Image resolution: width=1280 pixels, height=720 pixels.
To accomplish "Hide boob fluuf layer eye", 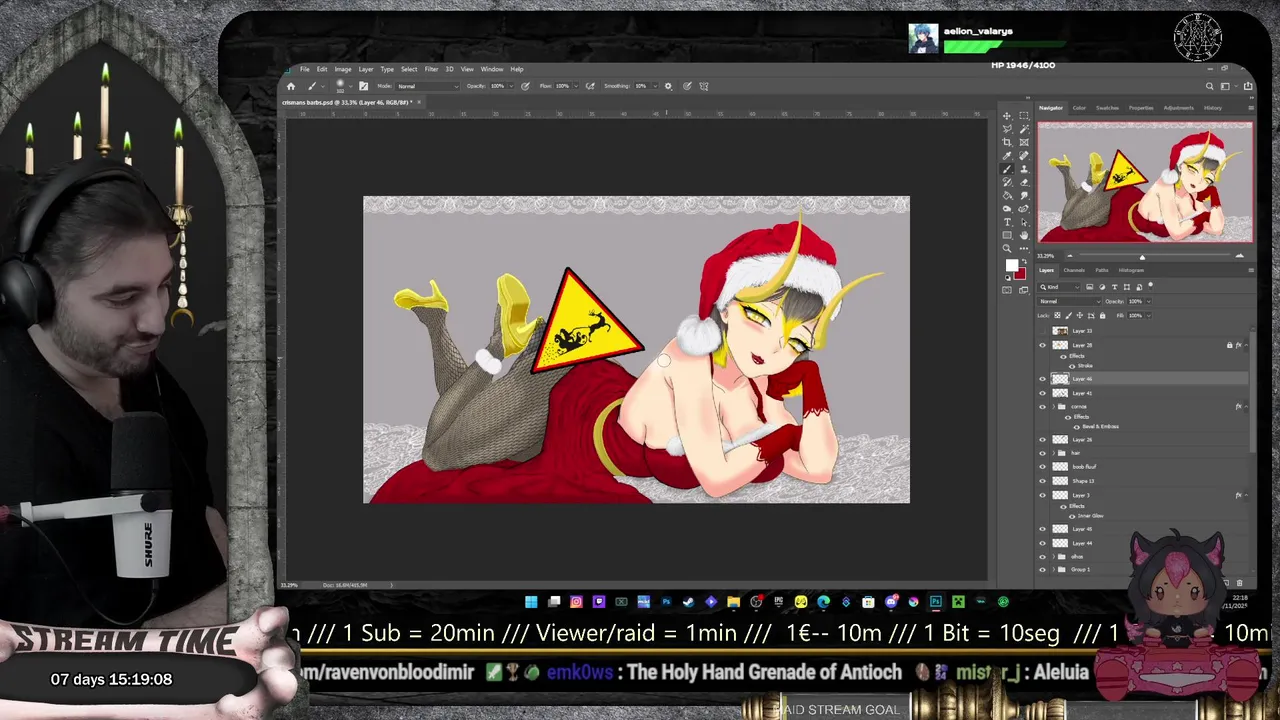I will pyautogui.click(x=1042, y=467).
